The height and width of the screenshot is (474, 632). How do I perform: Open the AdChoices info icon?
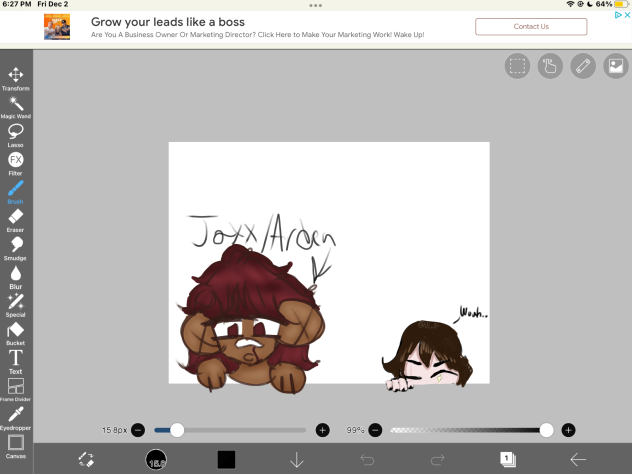point(618,15)
